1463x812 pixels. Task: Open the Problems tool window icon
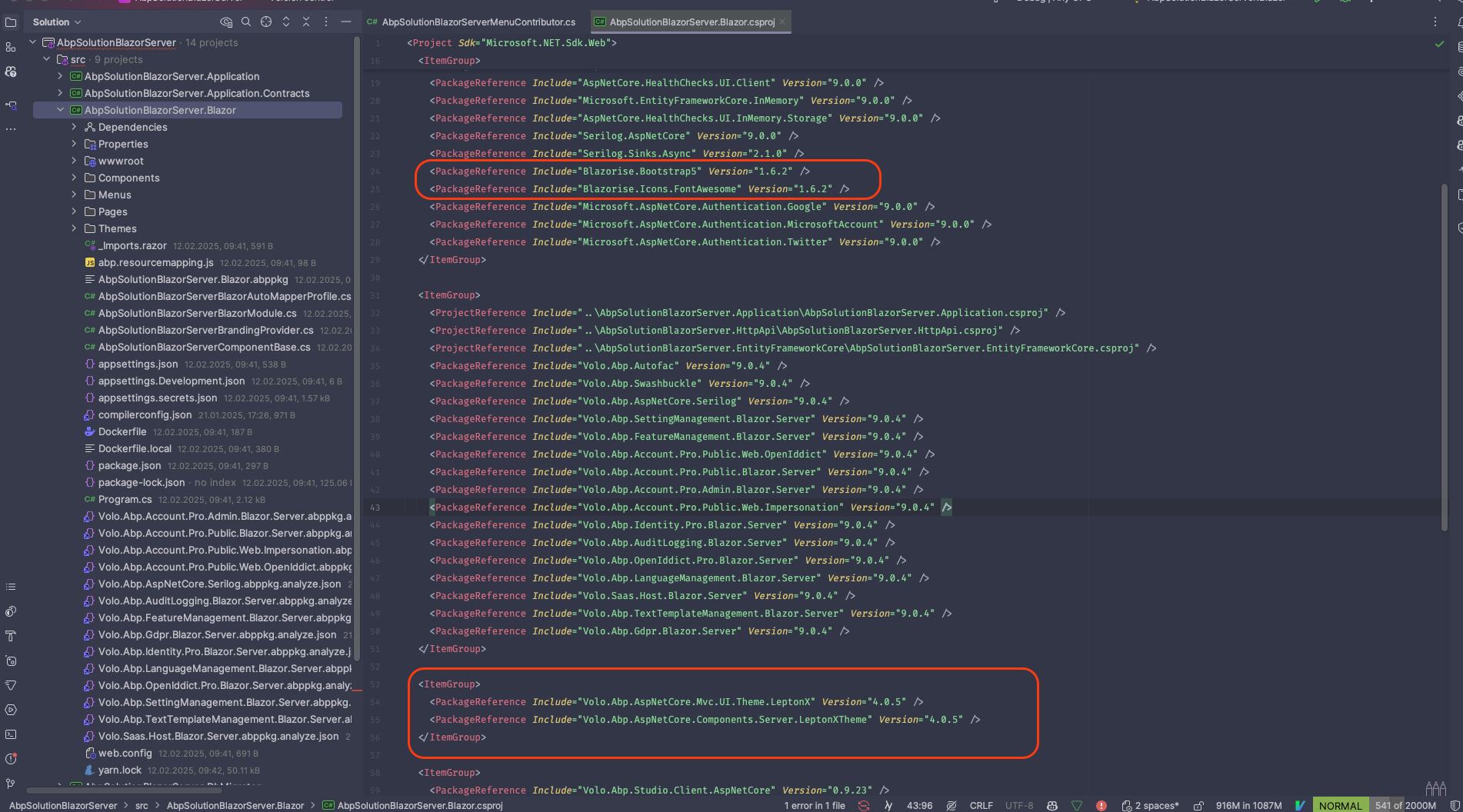pyautogui.click(x=11, y=759)
